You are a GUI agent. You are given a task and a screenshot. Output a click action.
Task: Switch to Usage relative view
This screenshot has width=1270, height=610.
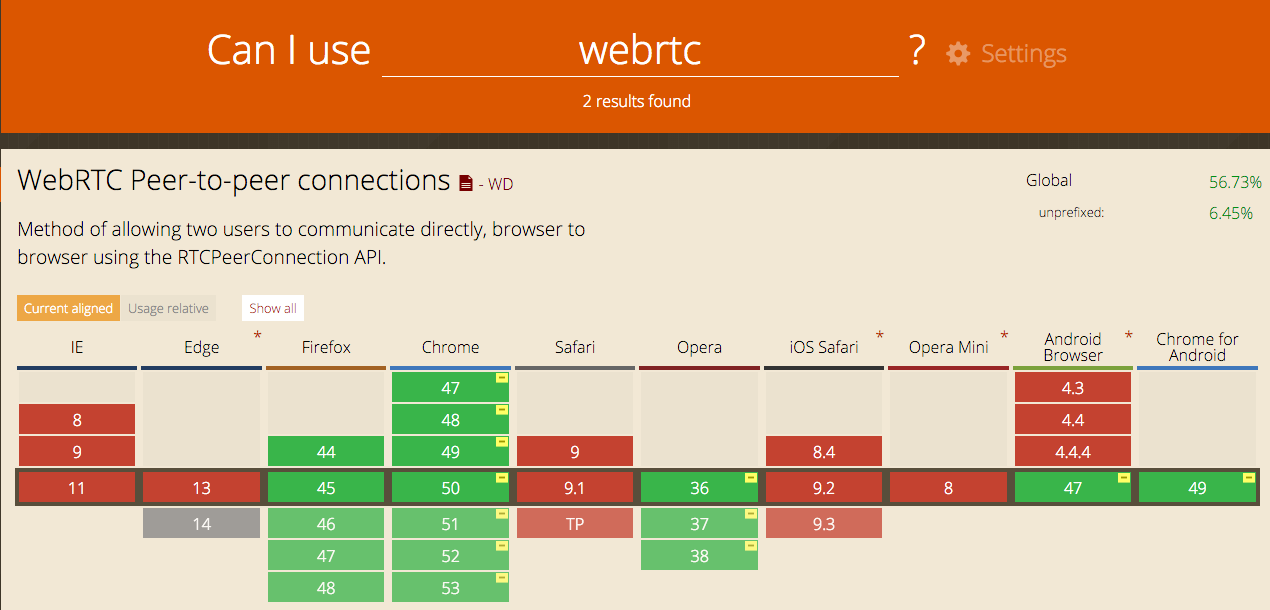[x=169, y=308]
